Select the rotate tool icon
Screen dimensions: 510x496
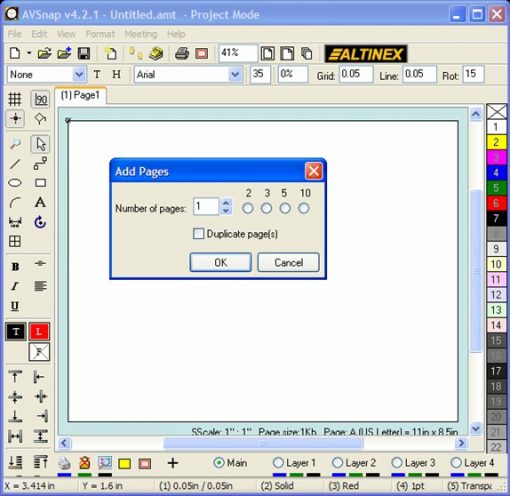(x=40, y=222)
